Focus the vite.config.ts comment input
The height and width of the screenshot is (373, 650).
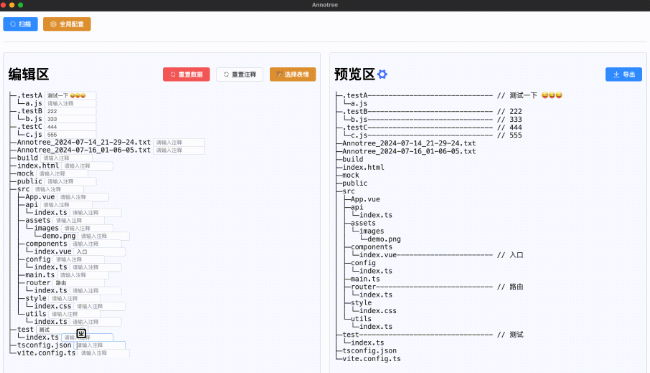point(104,353)
